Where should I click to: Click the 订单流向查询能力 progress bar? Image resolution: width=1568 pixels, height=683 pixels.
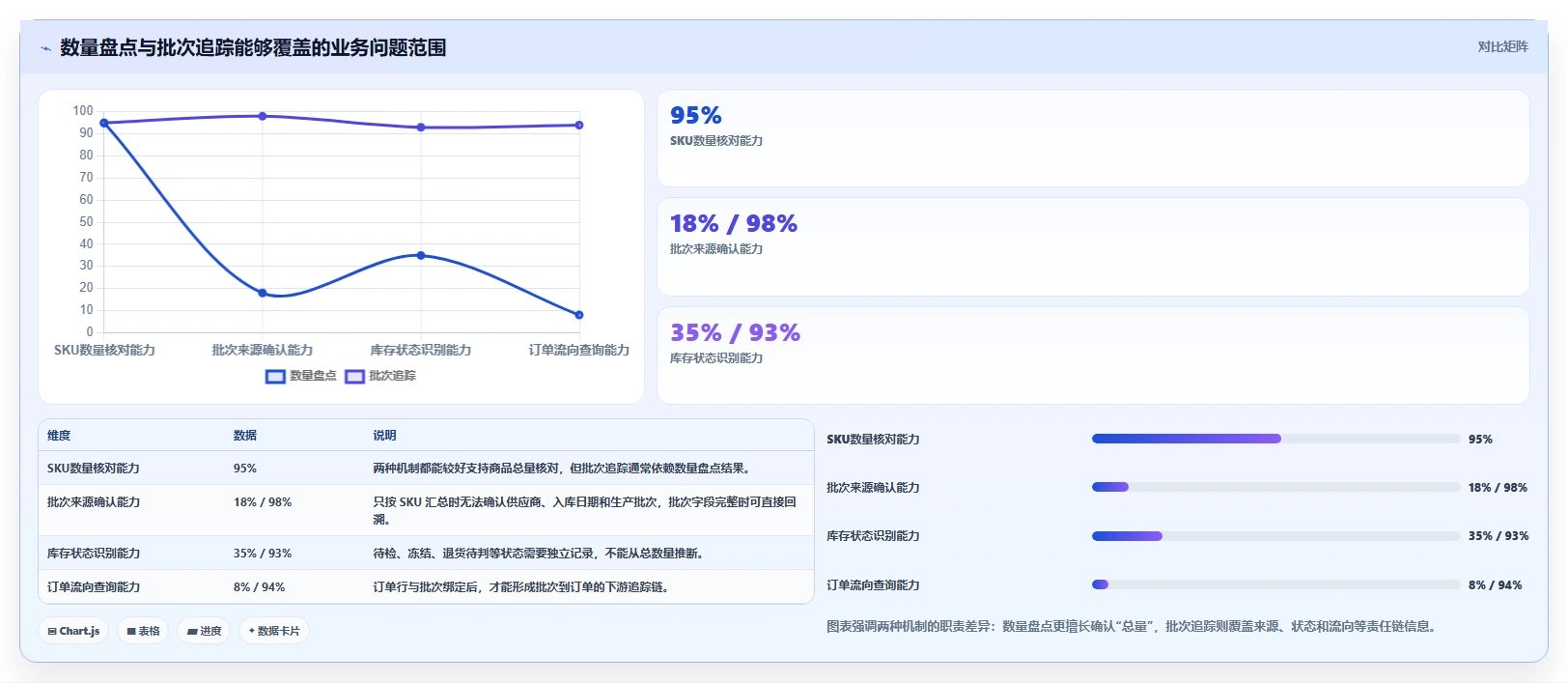pyautogui.click(x=1275, y=584)
